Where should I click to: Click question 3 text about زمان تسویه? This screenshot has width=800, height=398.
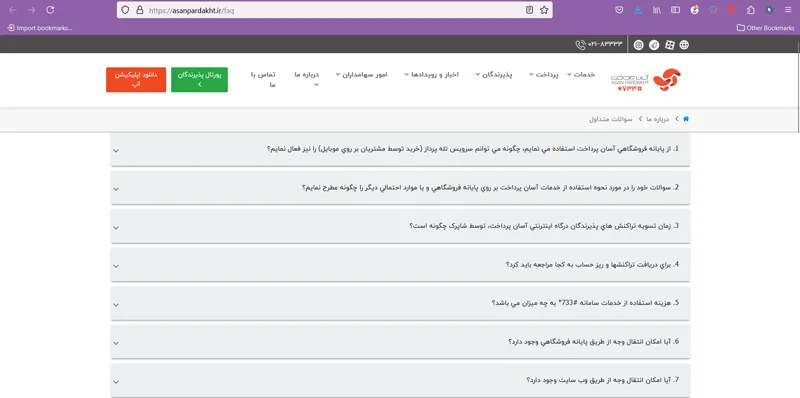pos(544,226)
